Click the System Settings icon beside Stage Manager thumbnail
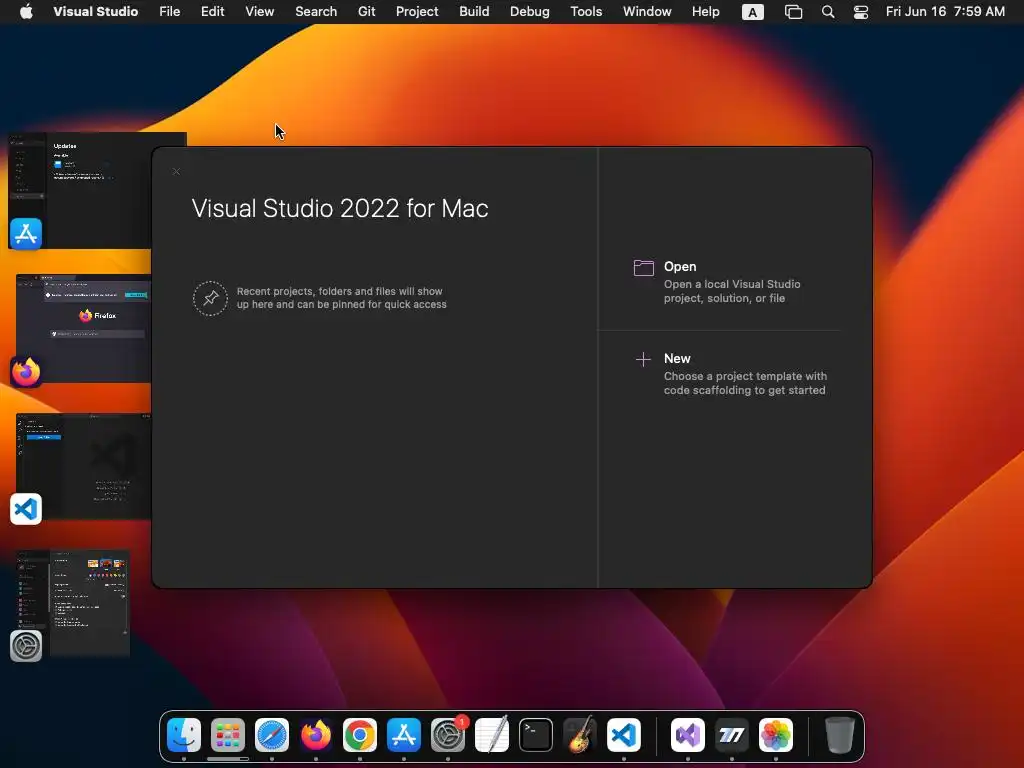This screenshot has height=768, width=1024. click(x=26, y=646)
